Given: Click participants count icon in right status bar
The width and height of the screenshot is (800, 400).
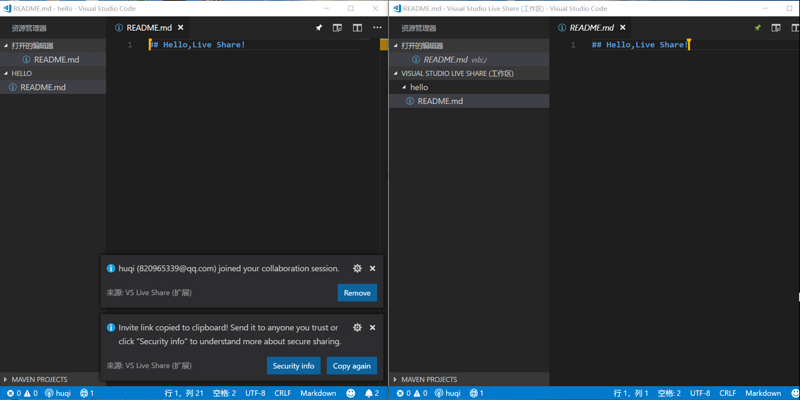Looking at the screenshot, I should [x=477, y=393].
